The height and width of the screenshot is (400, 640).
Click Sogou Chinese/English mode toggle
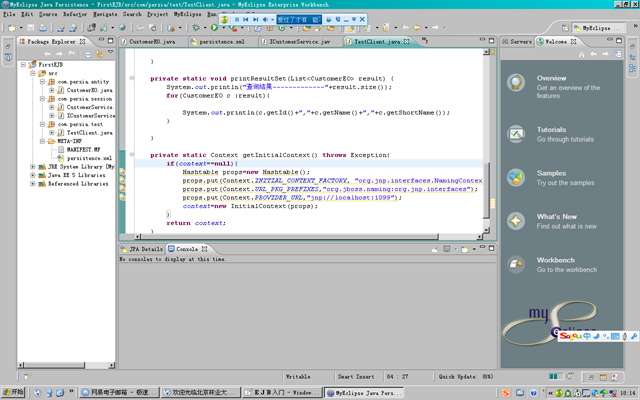pyautogui.click(x=586, y=336)
